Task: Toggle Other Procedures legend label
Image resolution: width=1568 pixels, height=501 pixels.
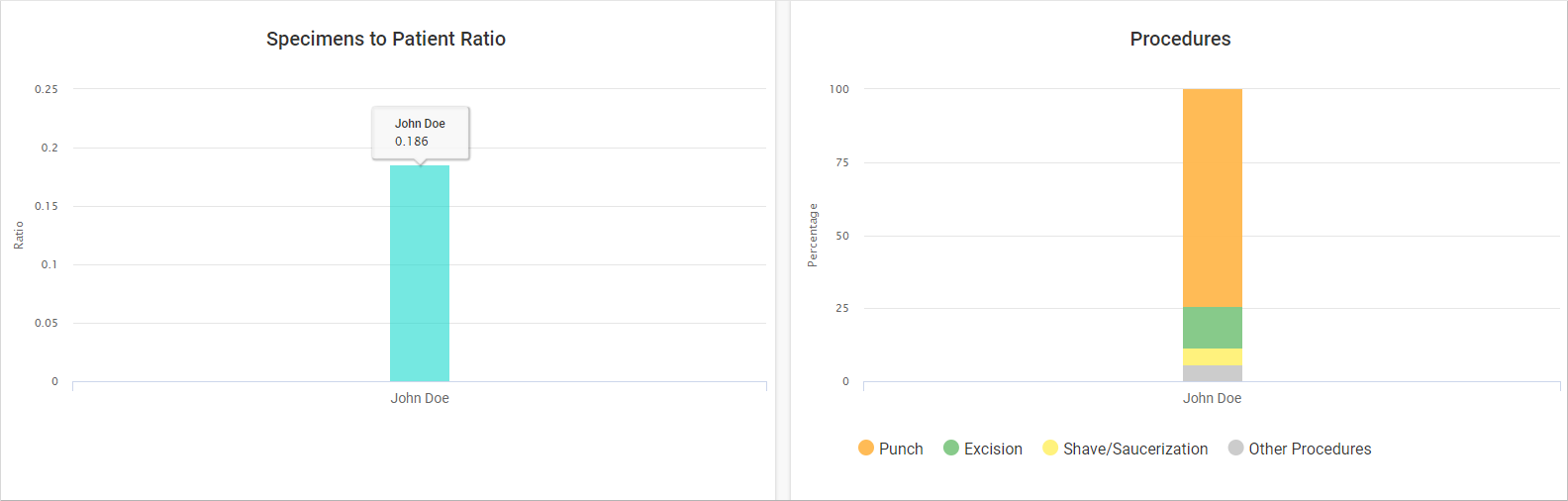Action: point(1310,449)
